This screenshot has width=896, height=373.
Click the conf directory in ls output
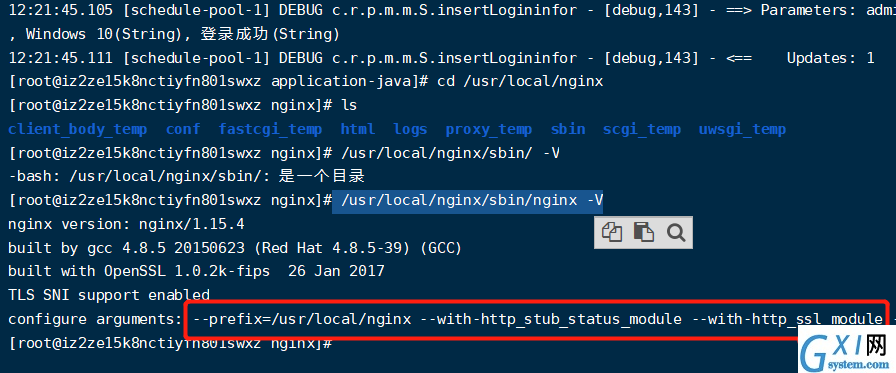click(x=183, y=130)
